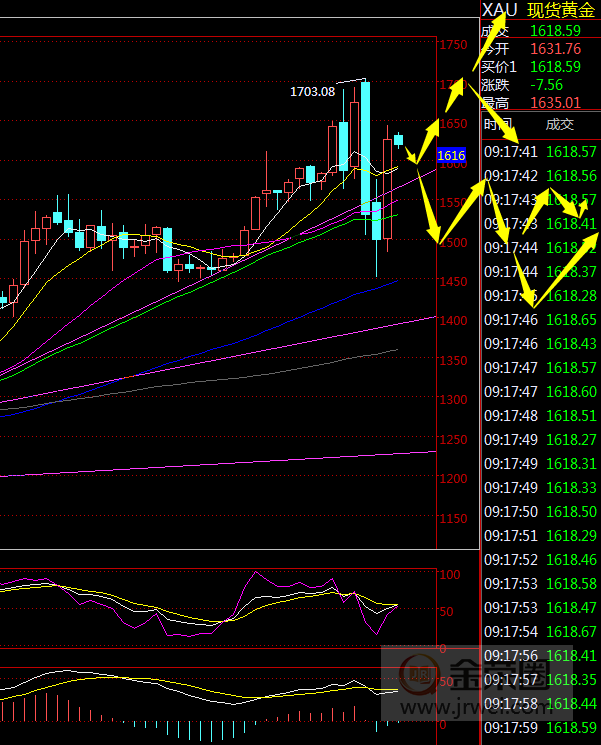The width and height of the screenshot is (601, 745).
Task: Click the 1750 price axis label
Action: tap(455, 46)
